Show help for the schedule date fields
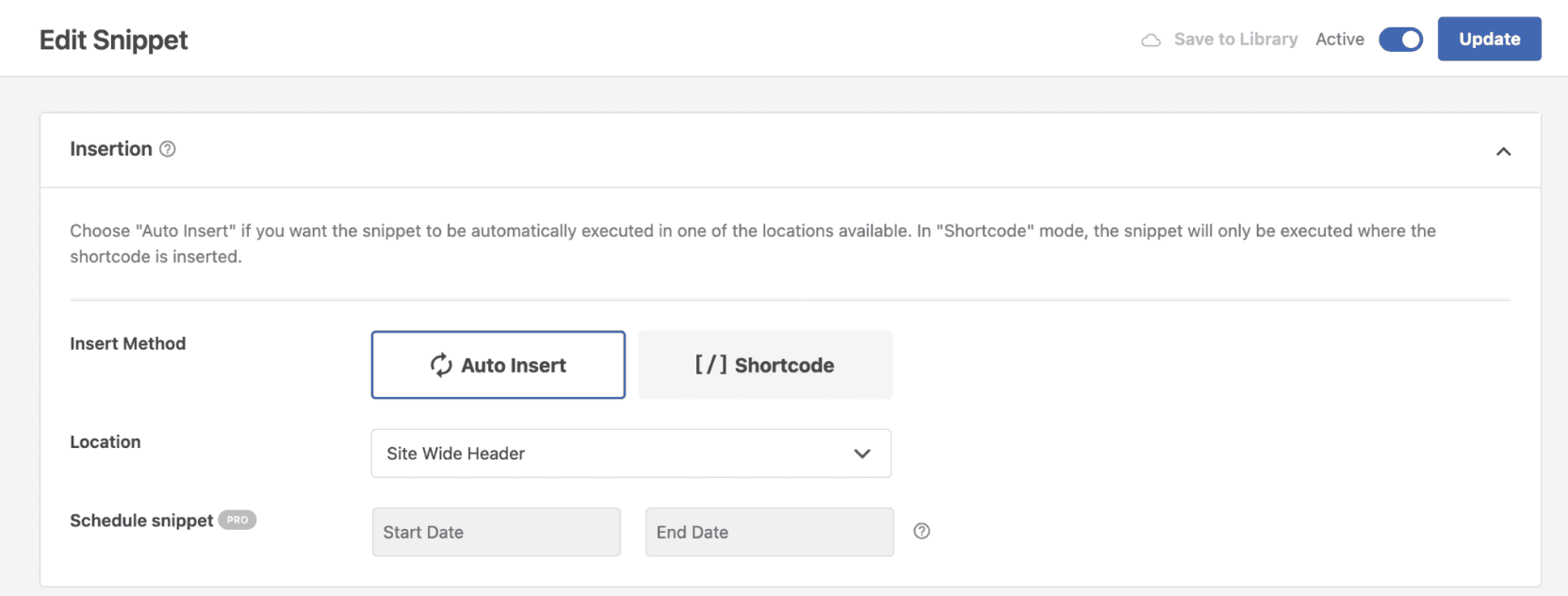1568x596 pixels. tap(922, 531)
